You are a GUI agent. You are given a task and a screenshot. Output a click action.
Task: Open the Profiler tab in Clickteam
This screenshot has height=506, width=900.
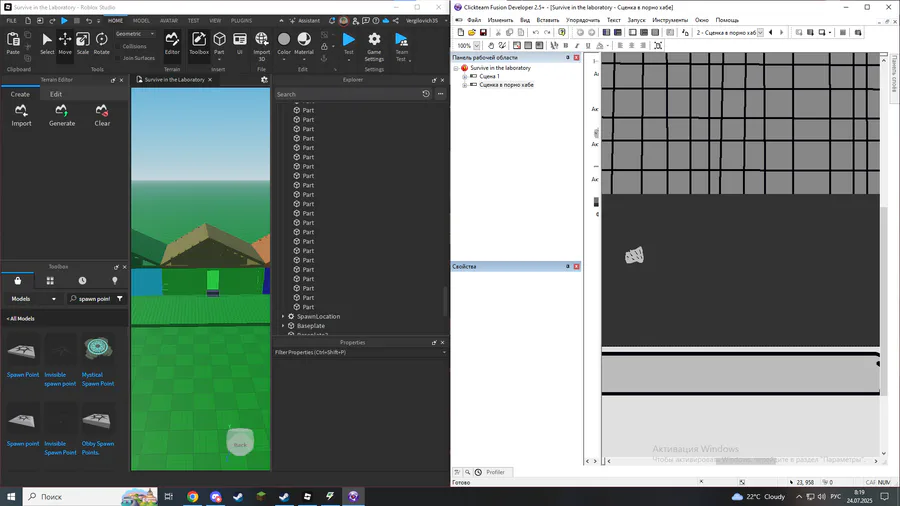click(x=495, y=472)
